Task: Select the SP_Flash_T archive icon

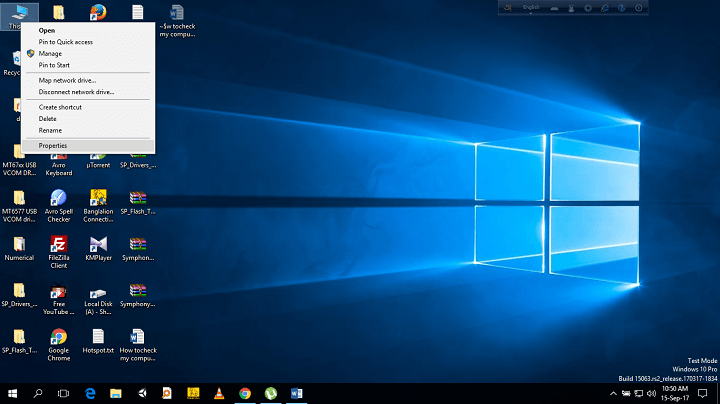Action: point(138,202)
